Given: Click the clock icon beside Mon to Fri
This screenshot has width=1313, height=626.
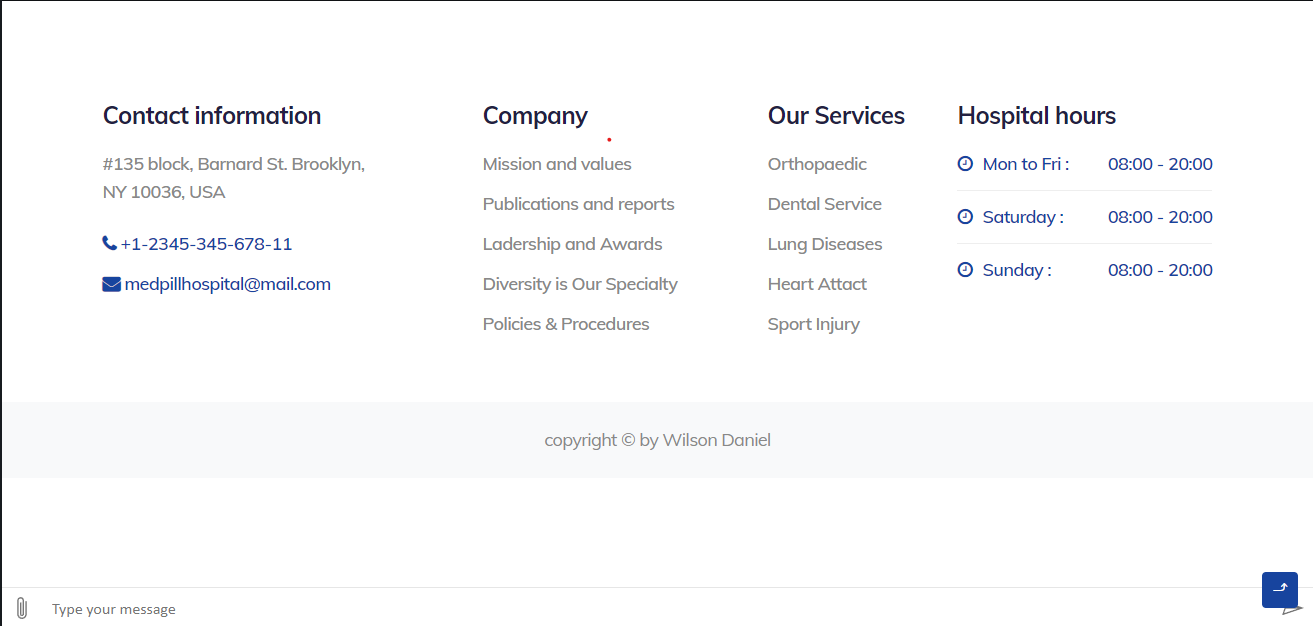Looking at the screenshot, I should point(964,163).
